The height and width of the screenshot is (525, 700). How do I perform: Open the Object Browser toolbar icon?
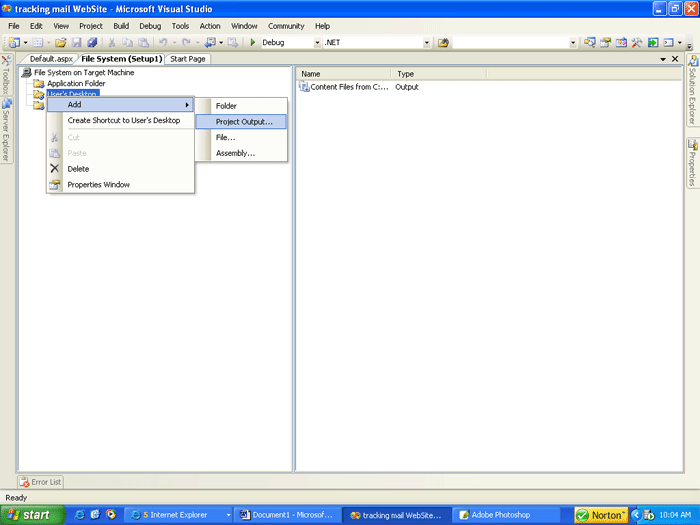click(621, 42)
